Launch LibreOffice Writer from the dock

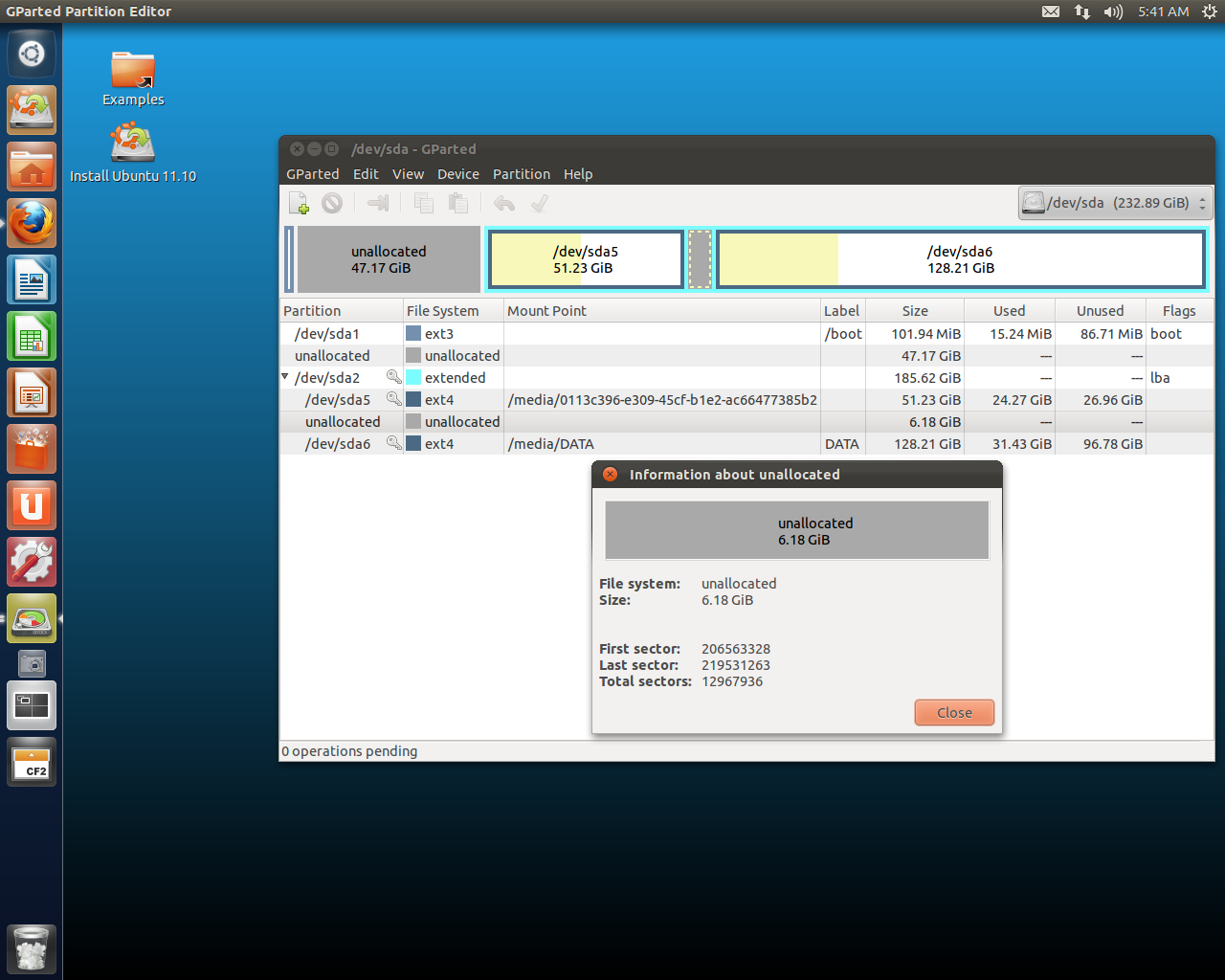[x=32, y=279]
